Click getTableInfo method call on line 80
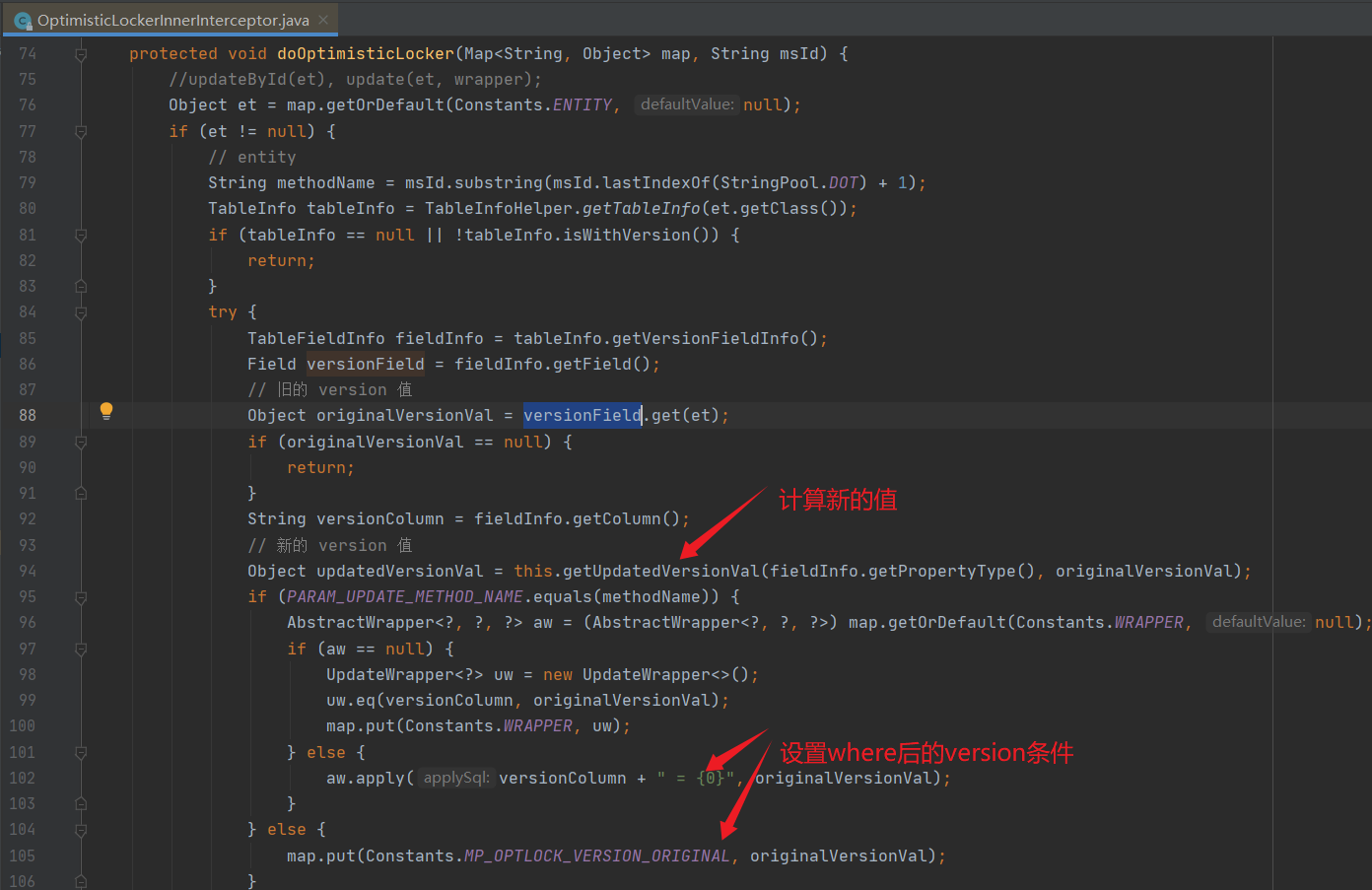 point(642,209)
